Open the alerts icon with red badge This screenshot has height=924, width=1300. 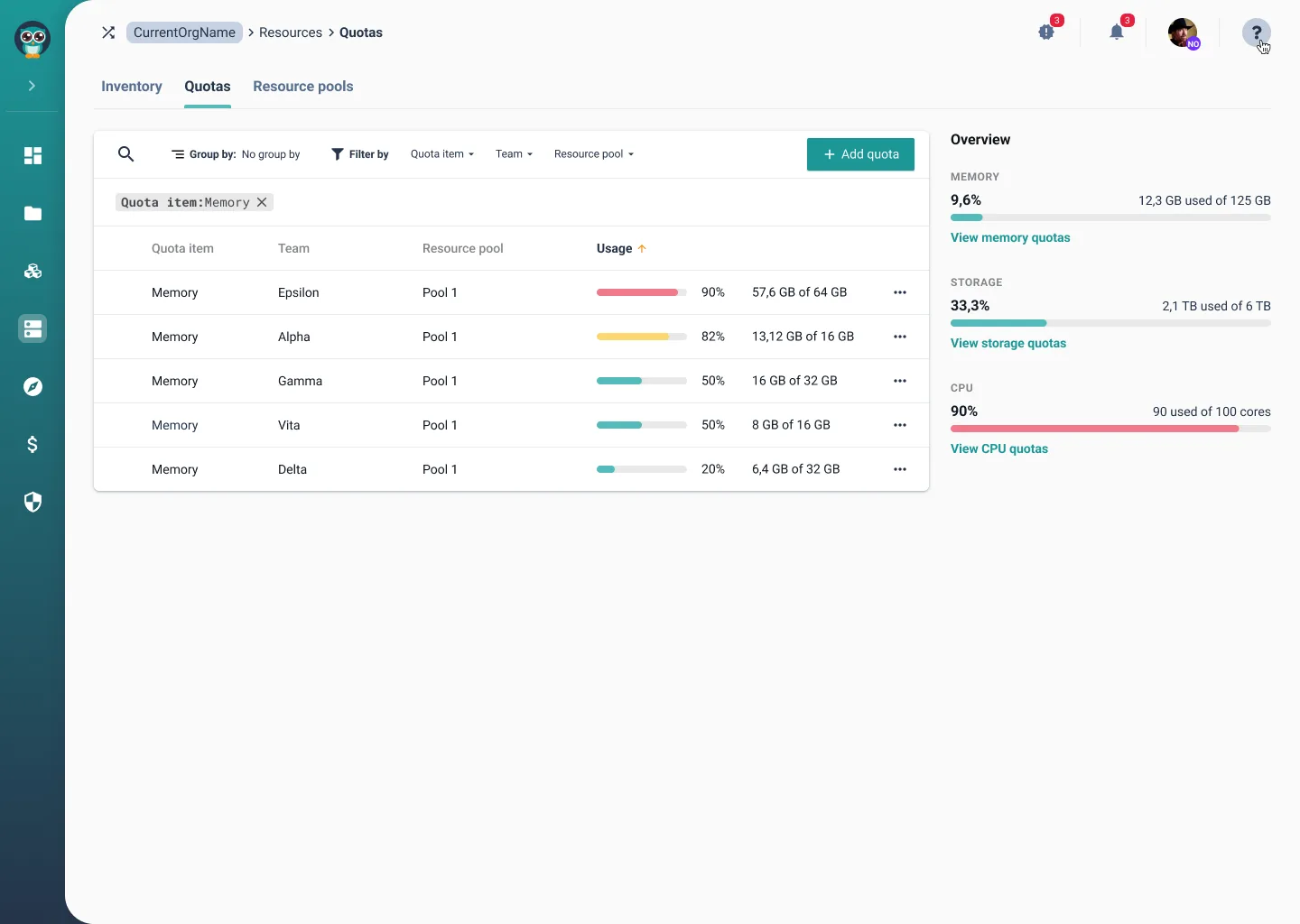tap(1047, 32)
